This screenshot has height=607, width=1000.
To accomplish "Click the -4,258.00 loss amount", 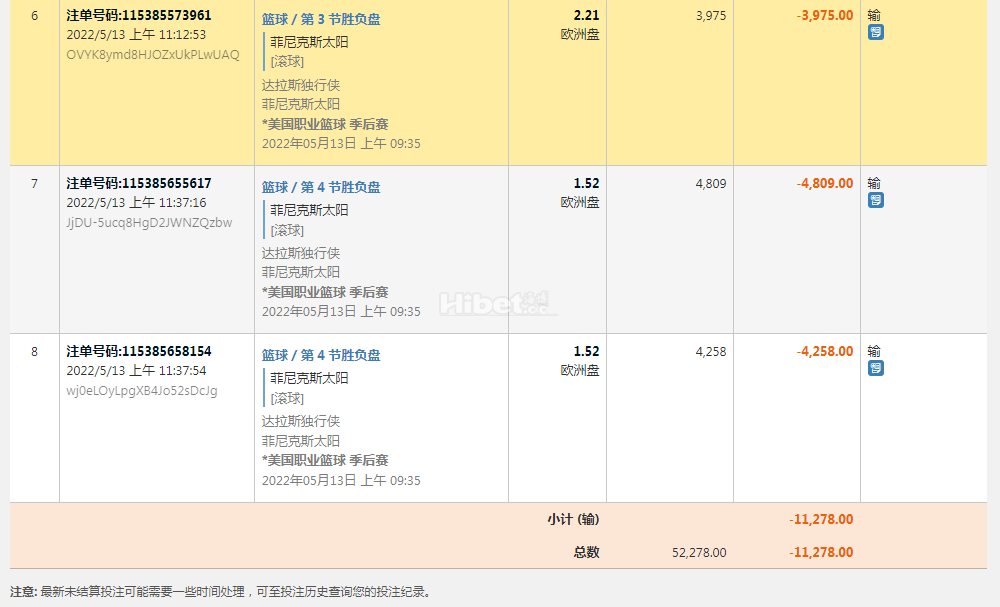I will 825,352.
